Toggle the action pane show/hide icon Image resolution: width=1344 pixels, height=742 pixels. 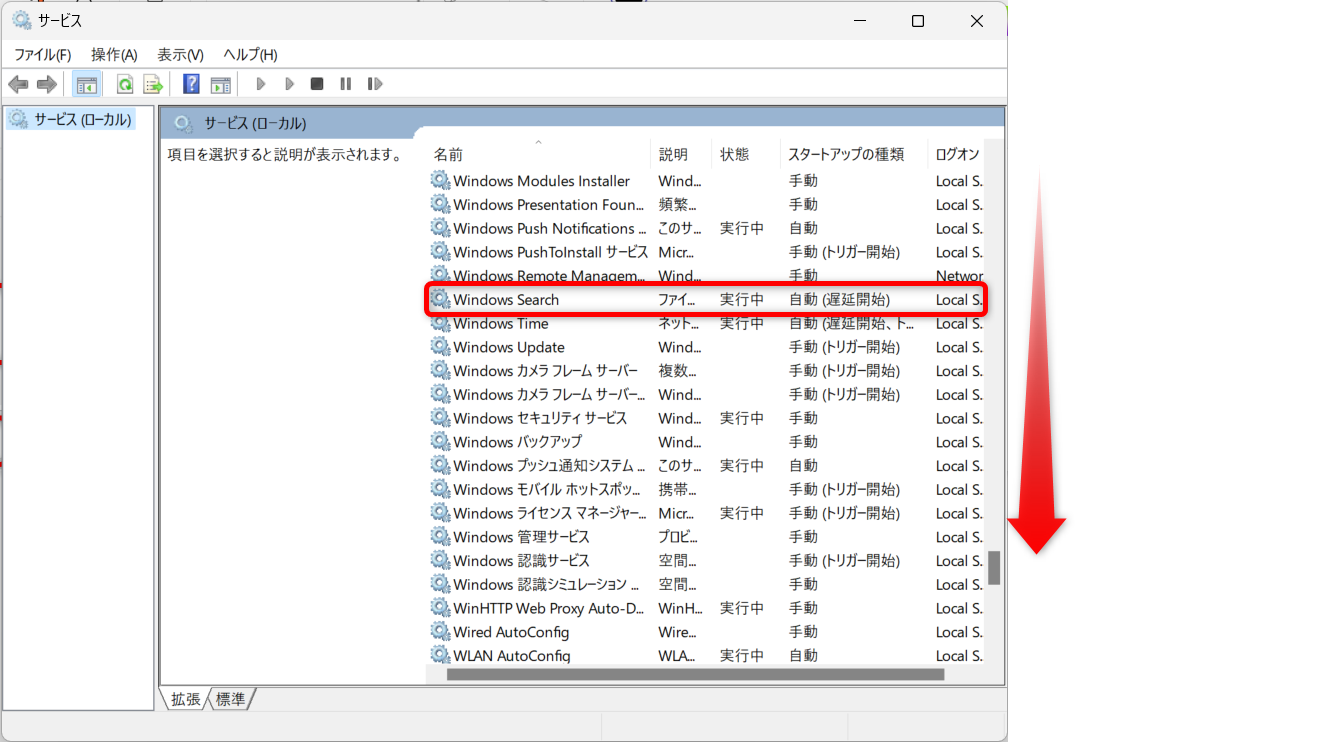coord(220,84)
